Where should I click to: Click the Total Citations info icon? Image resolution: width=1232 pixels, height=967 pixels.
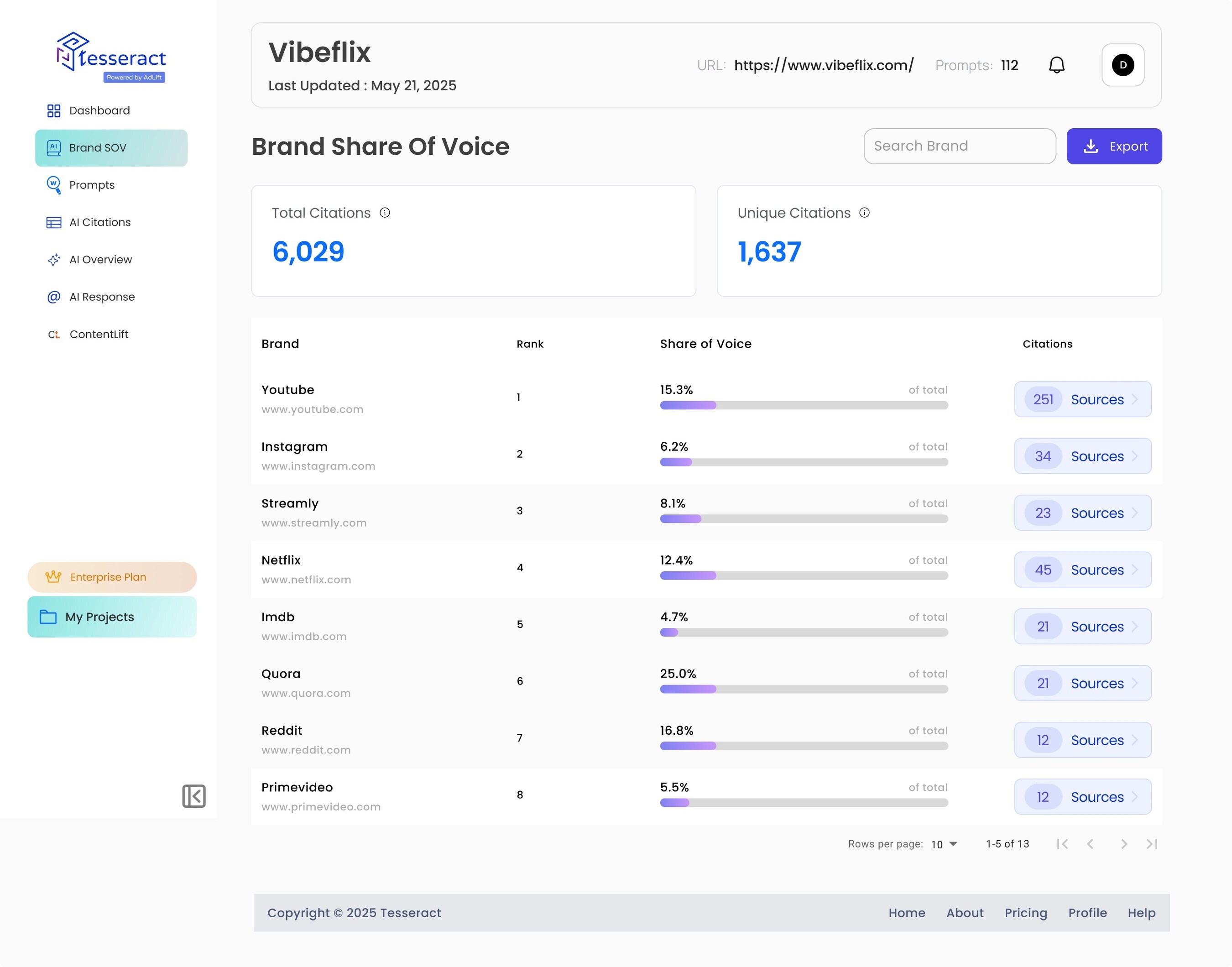385,213
